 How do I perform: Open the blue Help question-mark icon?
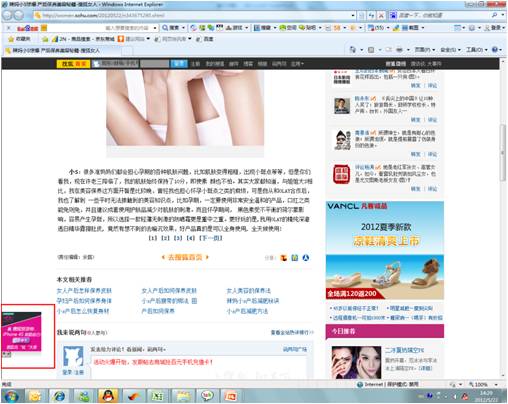(495, 50)
